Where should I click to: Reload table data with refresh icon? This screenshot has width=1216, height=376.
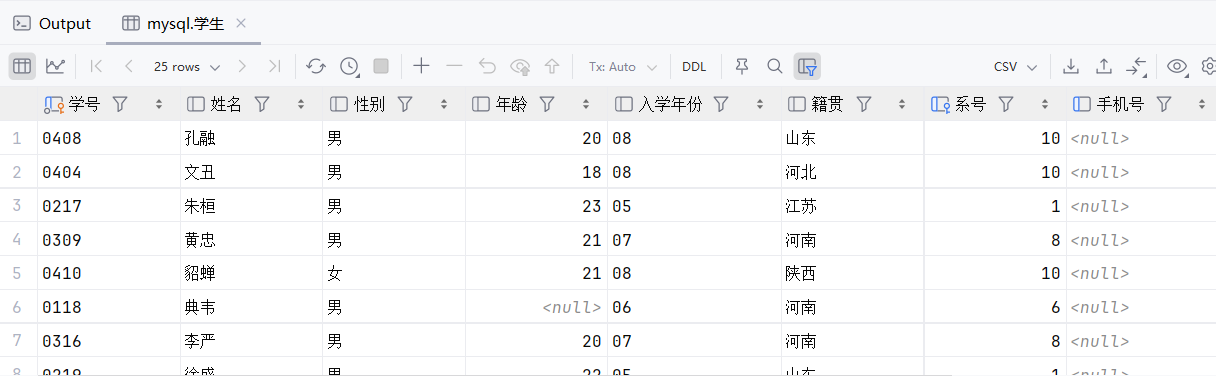[x=316, y=66]
